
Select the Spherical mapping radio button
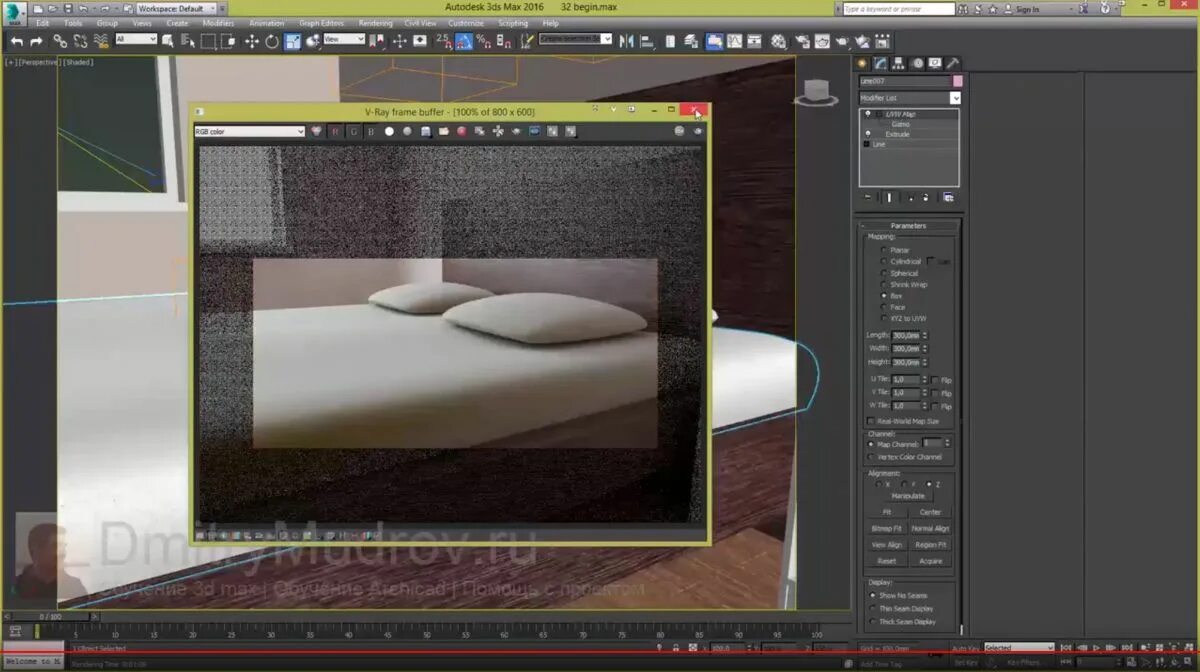(882, 273)
